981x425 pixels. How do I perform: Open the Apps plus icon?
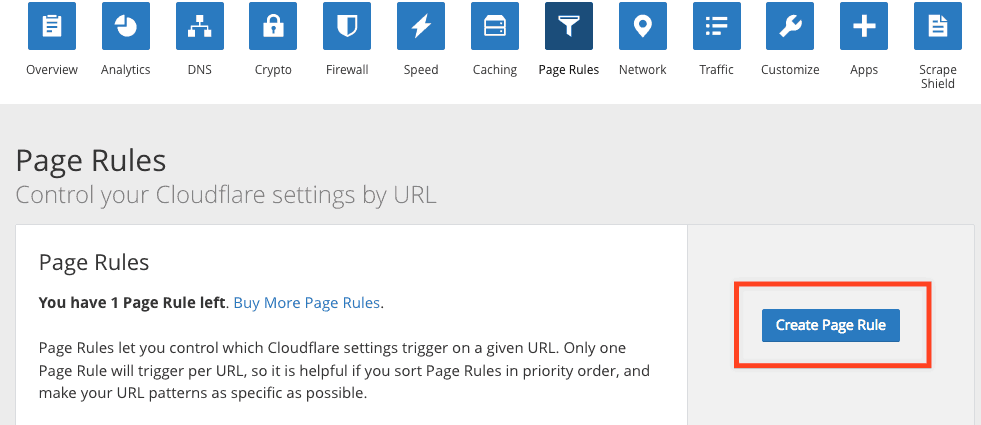(864, 26)
